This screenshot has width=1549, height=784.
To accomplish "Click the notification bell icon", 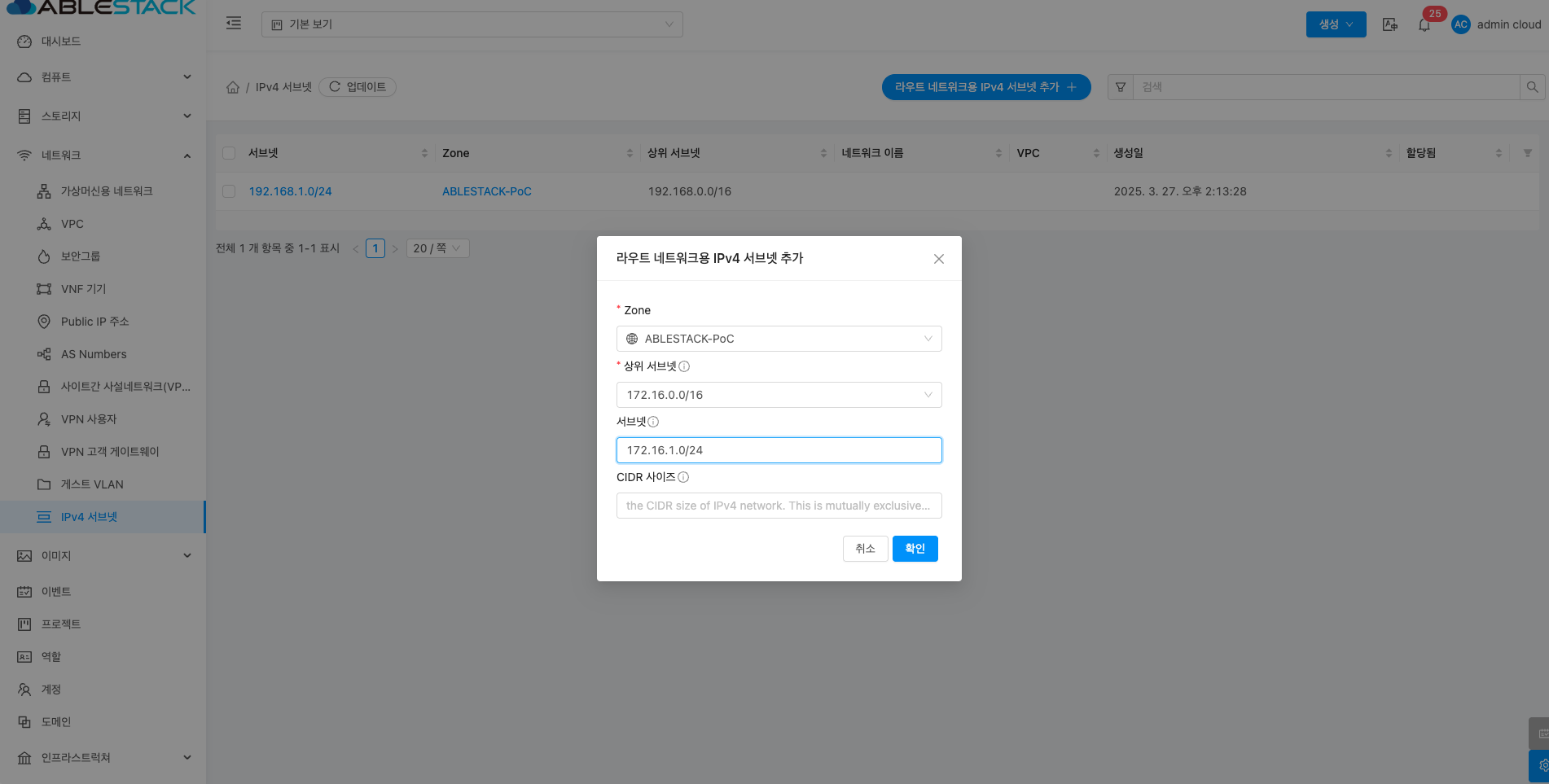I will coord(1424,25).
